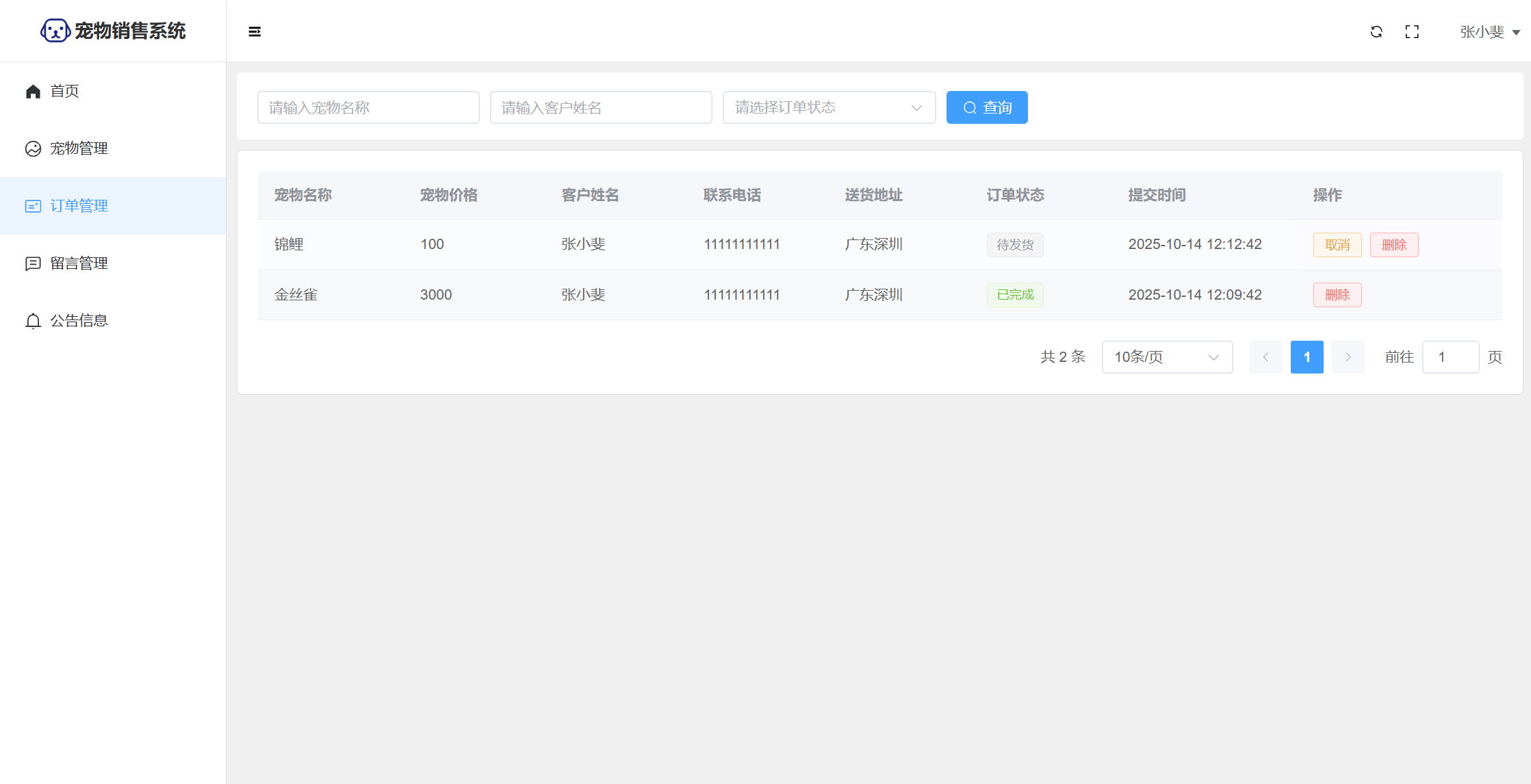Select 订单管理 in sidebar menu
This screenshot has height=784, width=1531.
pyautogui.click(x=79, y=206)
